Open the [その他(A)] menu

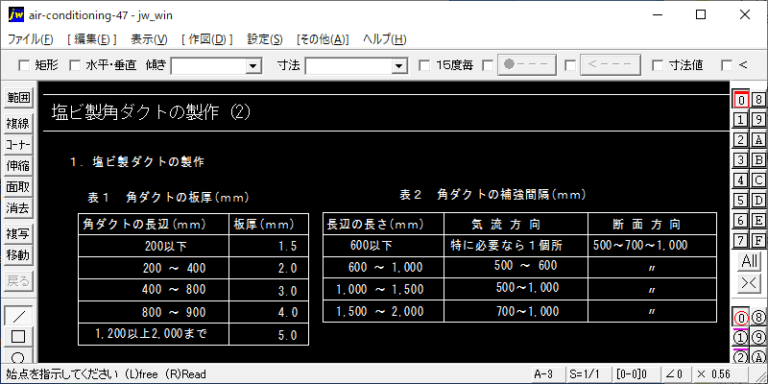[x=323, y=40]
